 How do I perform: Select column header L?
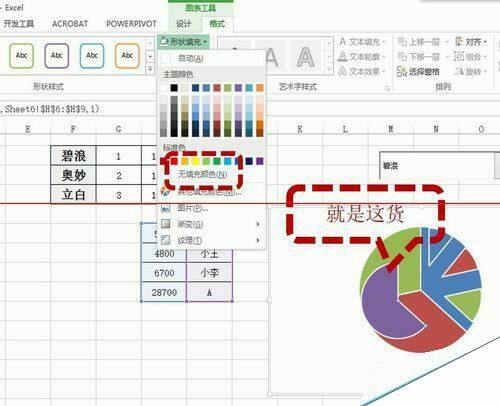coord(345,129)
